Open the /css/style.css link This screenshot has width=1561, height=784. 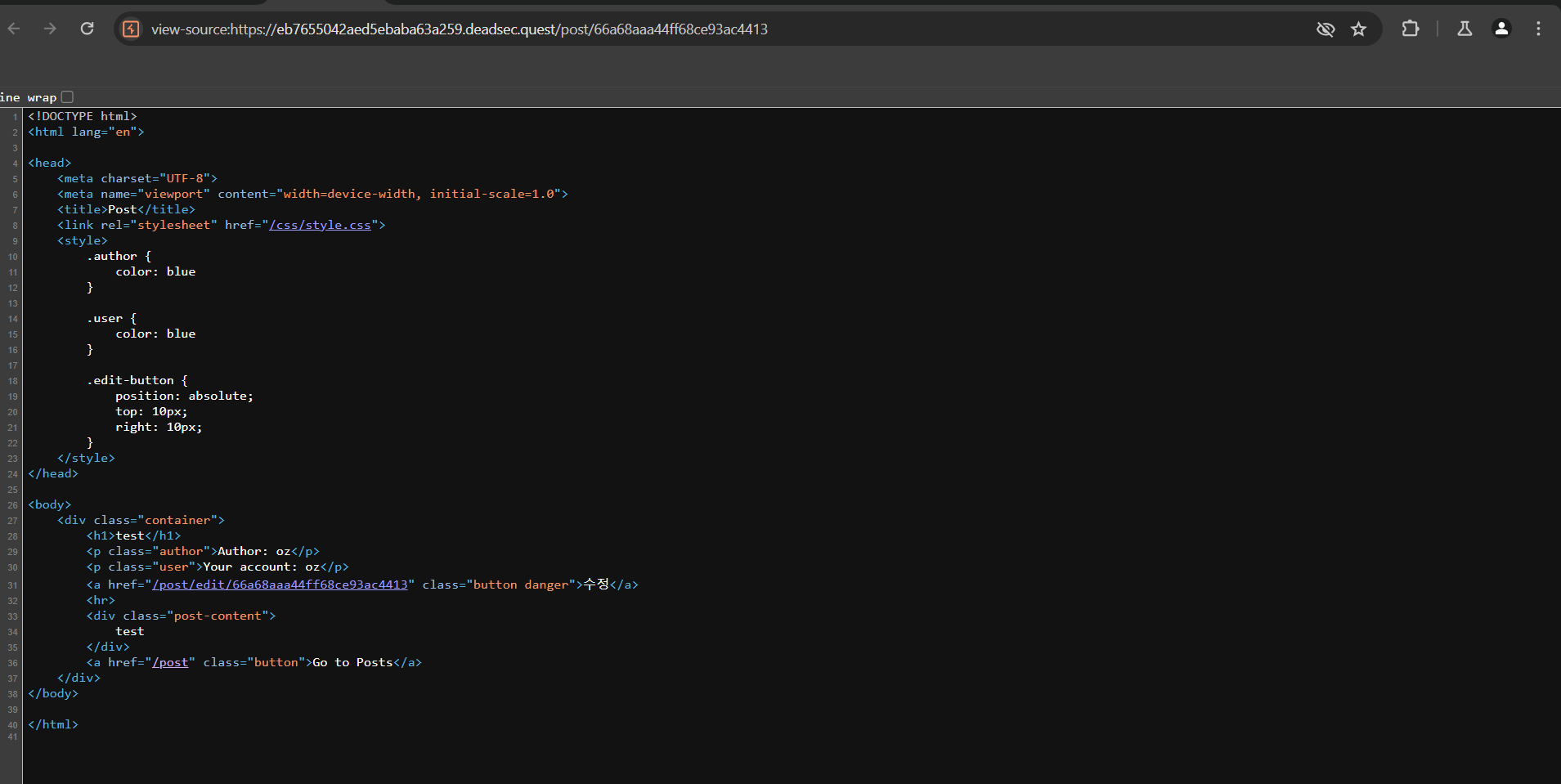point(320,225)
